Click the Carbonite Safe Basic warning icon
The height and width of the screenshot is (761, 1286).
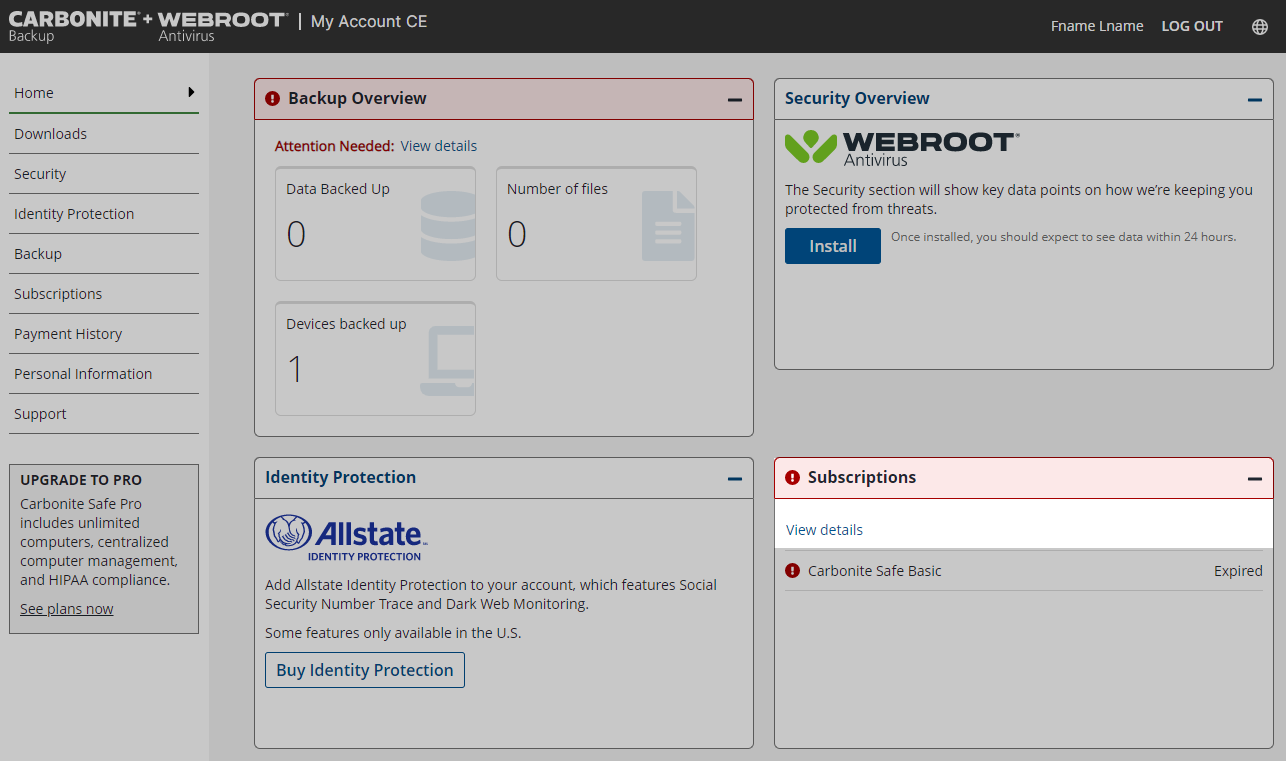(792, 571)
